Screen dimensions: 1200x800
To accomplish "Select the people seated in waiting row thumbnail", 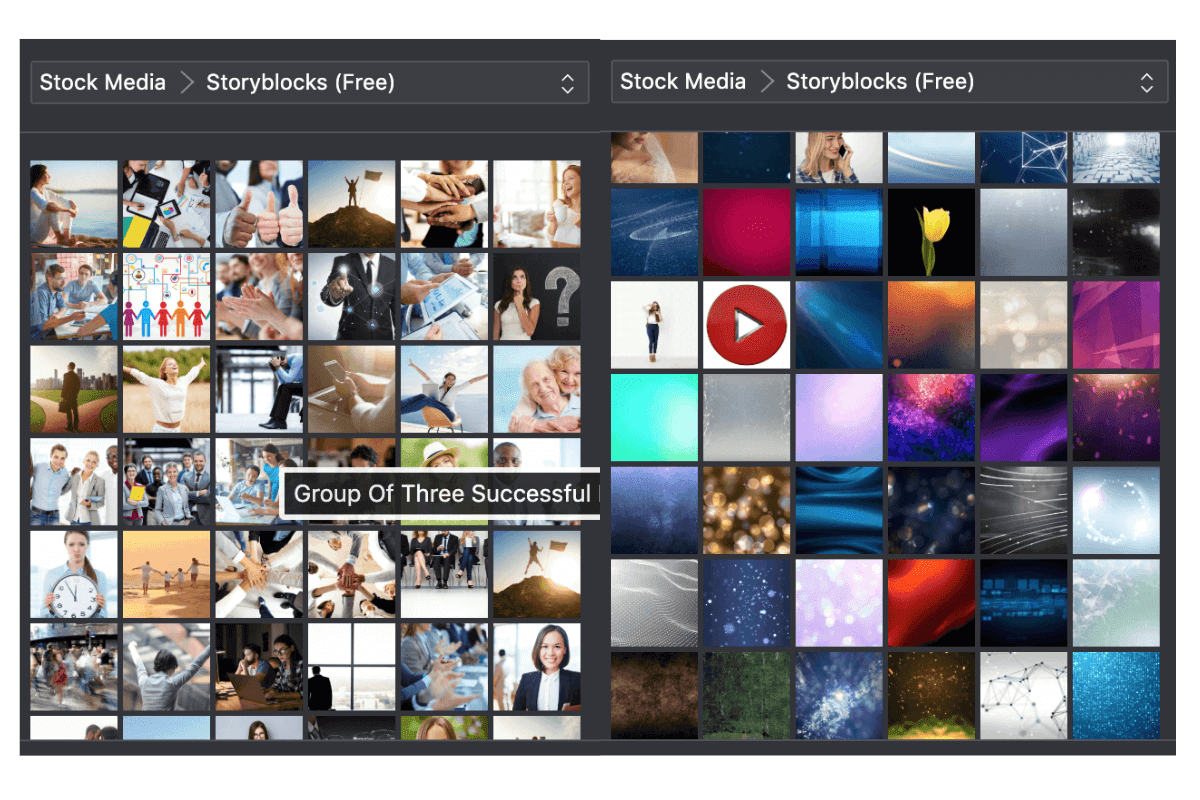I will click(444, 574).
